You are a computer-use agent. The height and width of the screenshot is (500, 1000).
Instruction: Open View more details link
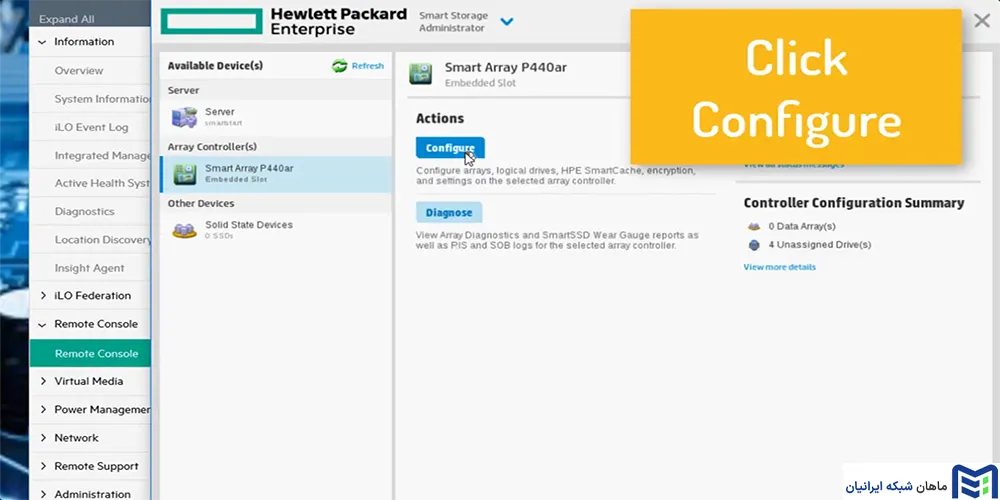click(x=779, y=267)
